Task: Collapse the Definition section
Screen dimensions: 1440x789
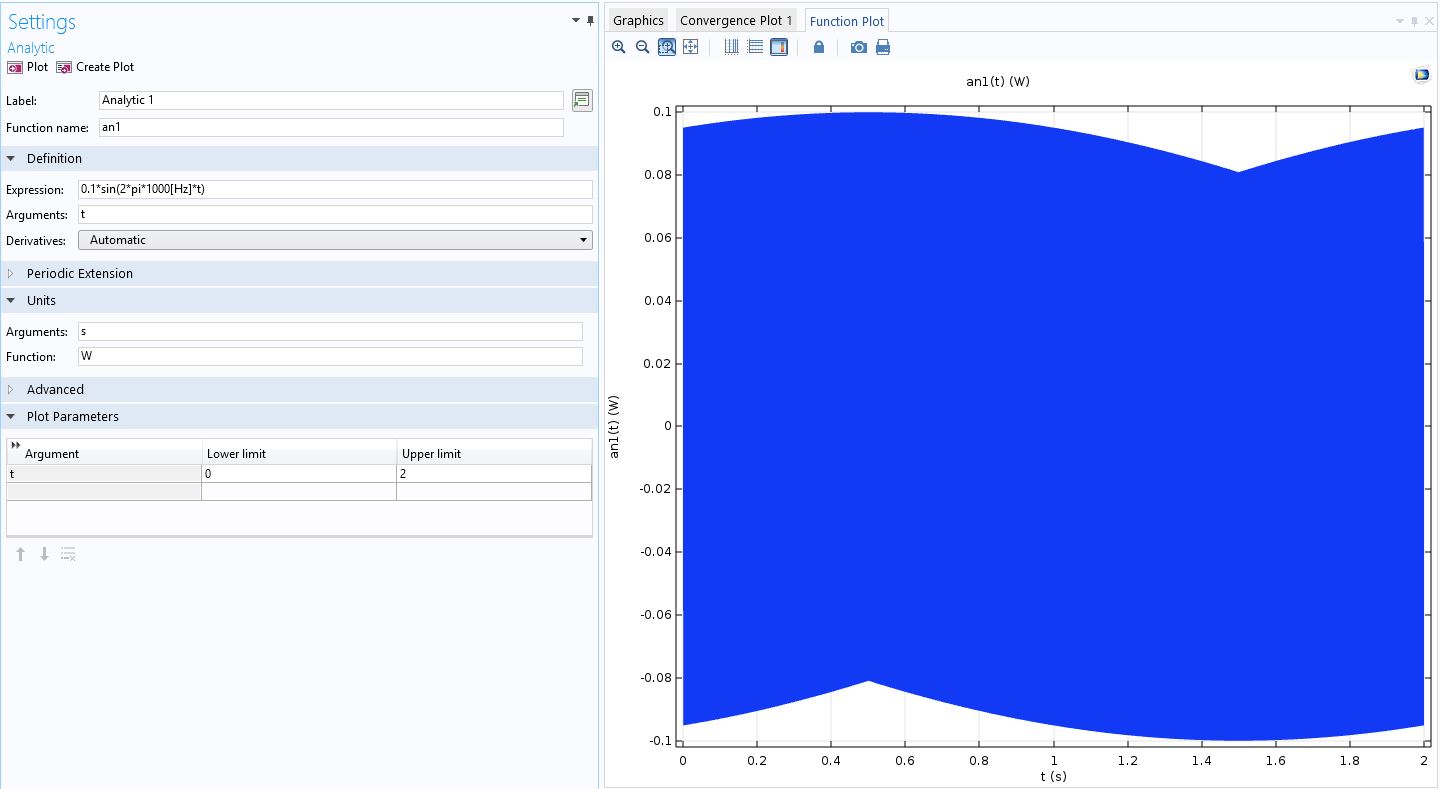Action: pyautogui.click(x=54, y=158)
